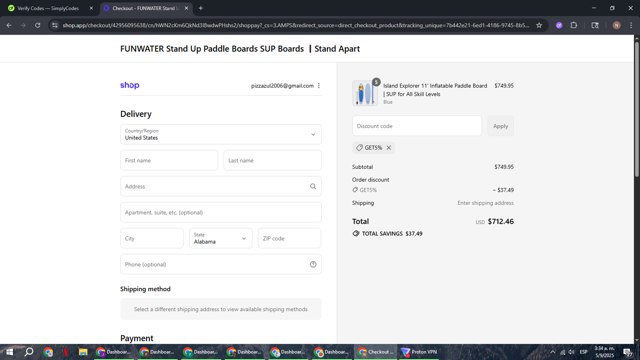Click the FUNWATER store title

pos(240,49)
